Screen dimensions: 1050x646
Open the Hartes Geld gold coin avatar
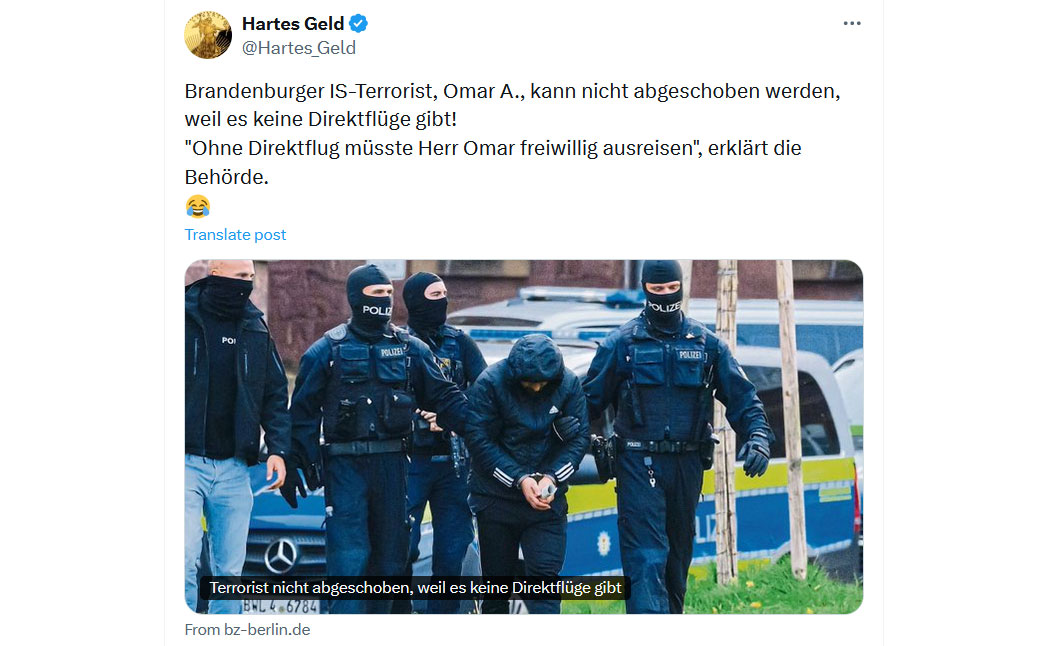point(208,35)
